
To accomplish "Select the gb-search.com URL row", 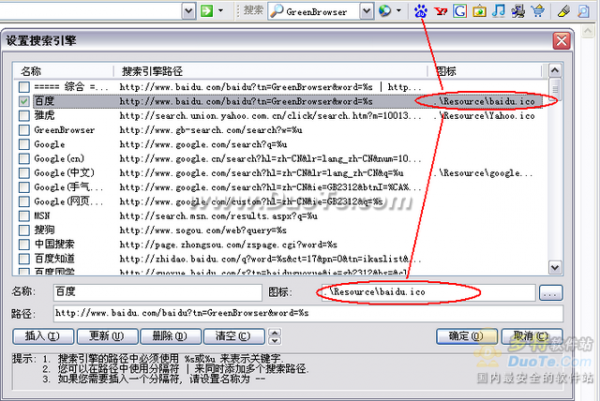I will (x=211, y=130).
